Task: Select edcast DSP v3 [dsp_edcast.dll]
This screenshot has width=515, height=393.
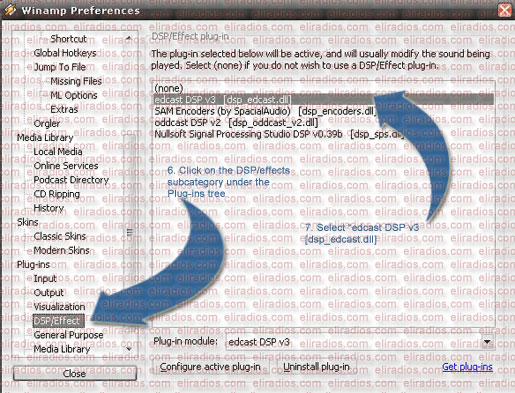Action: [x=323, y=100]
